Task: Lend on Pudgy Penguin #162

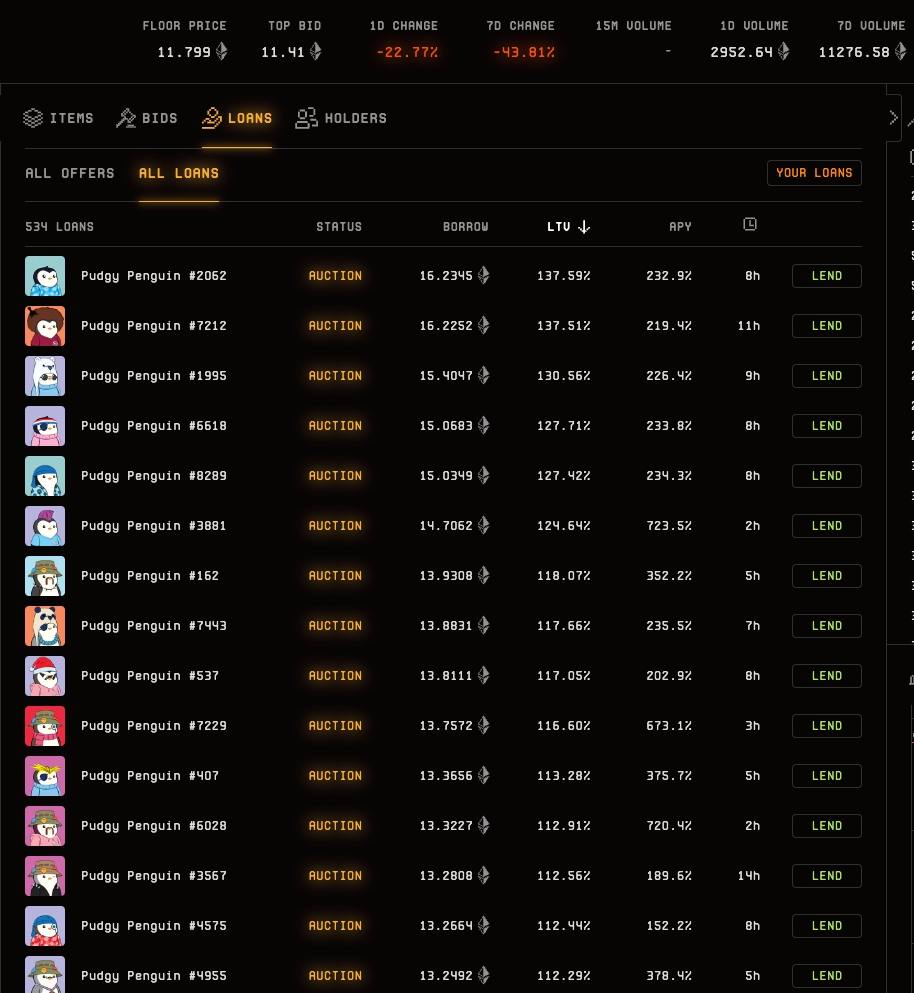Action: [x=827, y=576]
